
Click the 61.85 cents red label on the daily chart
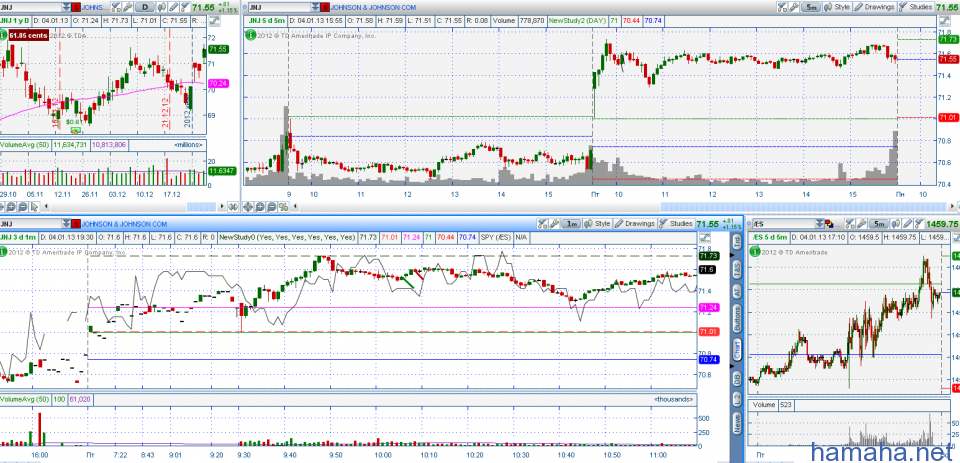28,36
